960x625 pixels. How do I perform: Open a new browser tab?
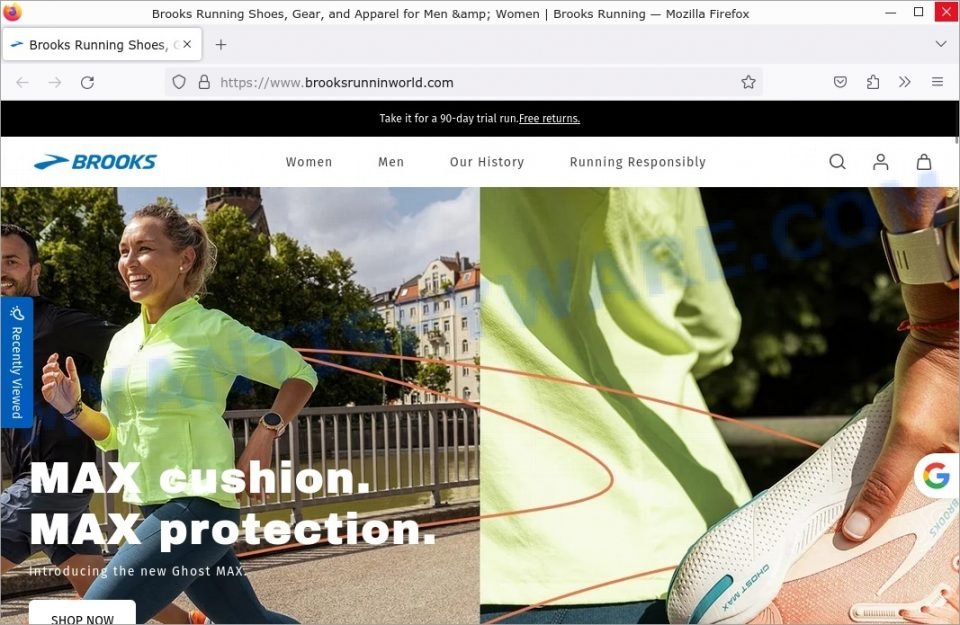(221, 45)
